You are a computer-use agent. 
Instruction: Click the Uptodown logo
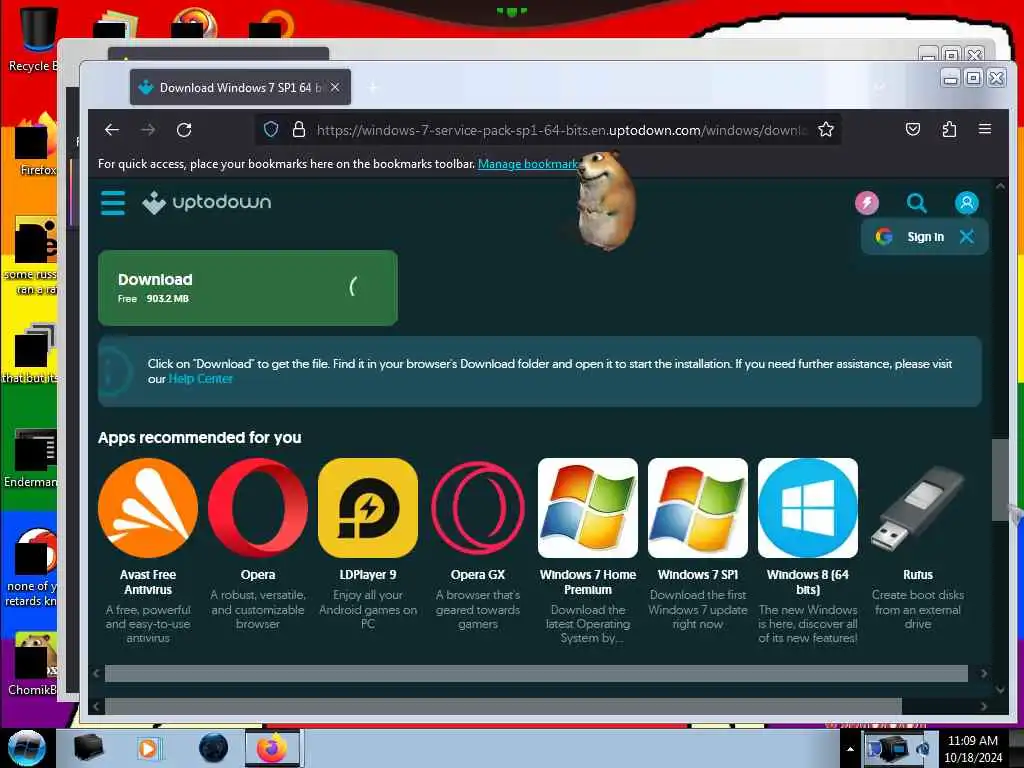tap(206, 202)
